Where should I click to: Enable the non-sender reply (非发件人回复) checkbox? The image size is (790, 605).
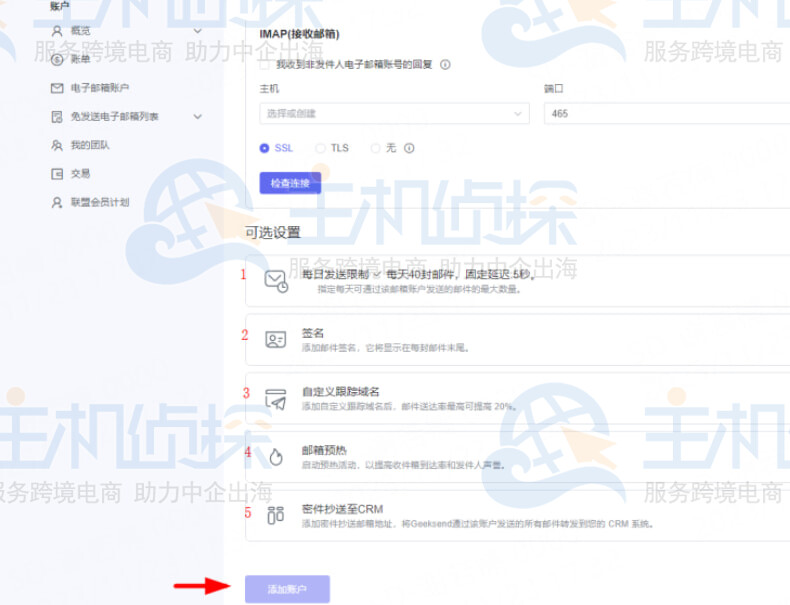click(265, 64)
